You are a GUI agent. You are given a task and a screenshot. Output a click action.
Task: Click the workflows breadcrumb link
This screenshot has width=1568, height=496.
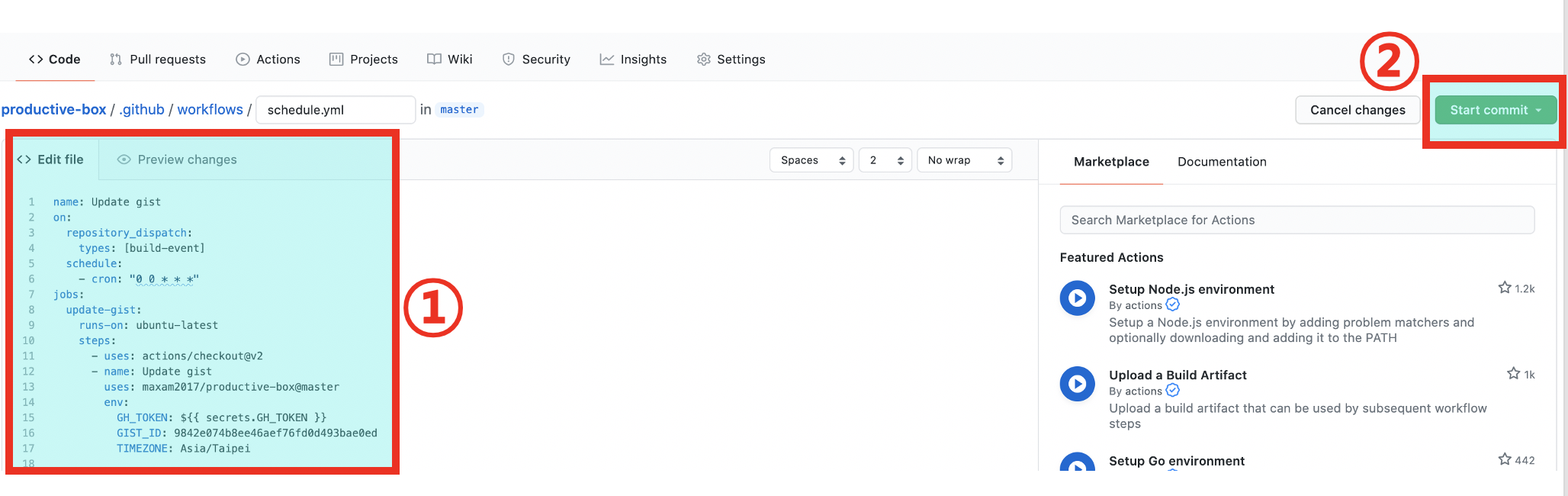pos(210,110)
